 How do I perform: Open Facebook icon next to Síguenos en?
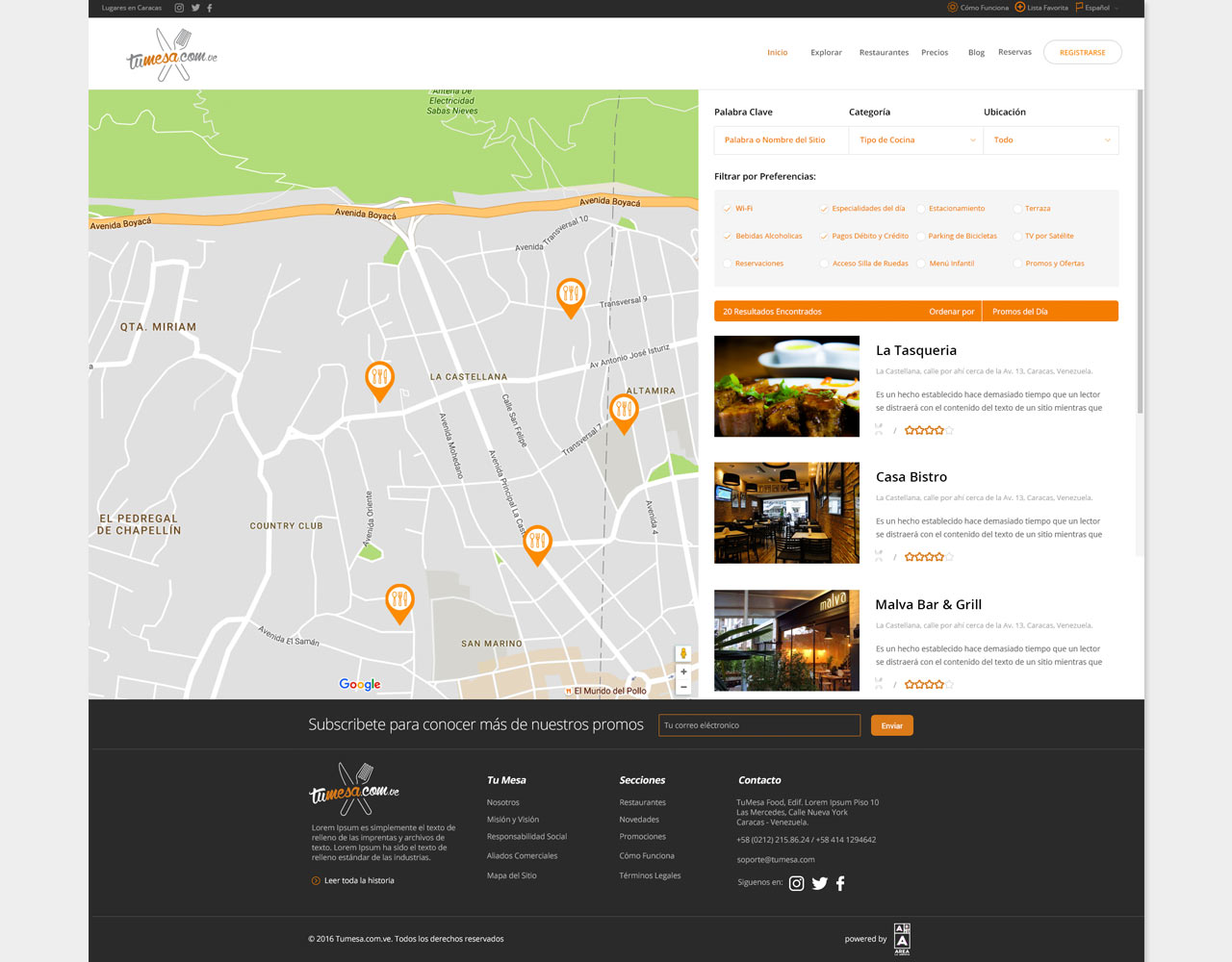point(840,883)
